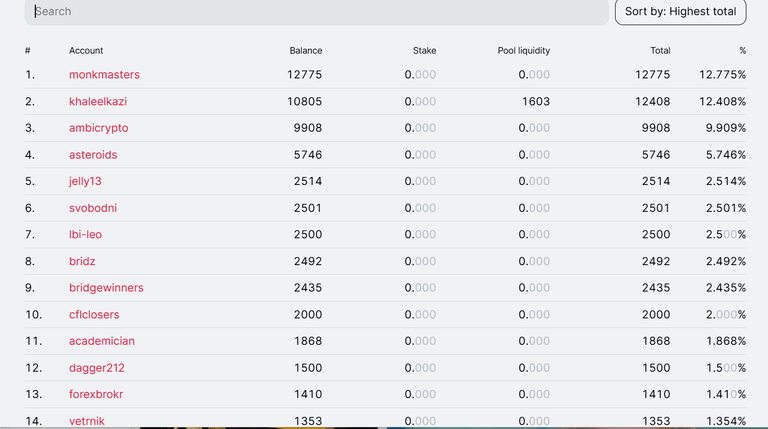Viewport: 768px width, 429px height.
Task: Open the jelly13 account link
Action: pyautogui.click(x=85, y=181)
